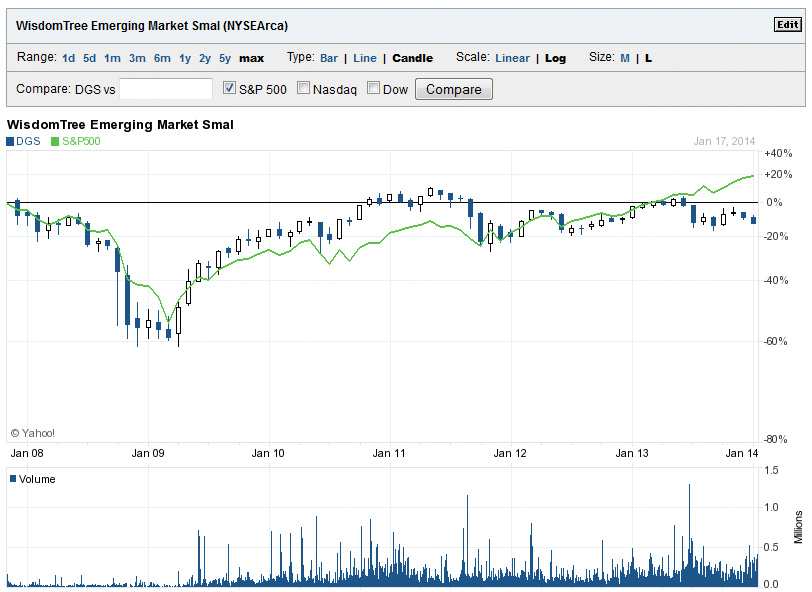Set range to 3m
Screen dimensions: 812x592
[x=137, y=58]
